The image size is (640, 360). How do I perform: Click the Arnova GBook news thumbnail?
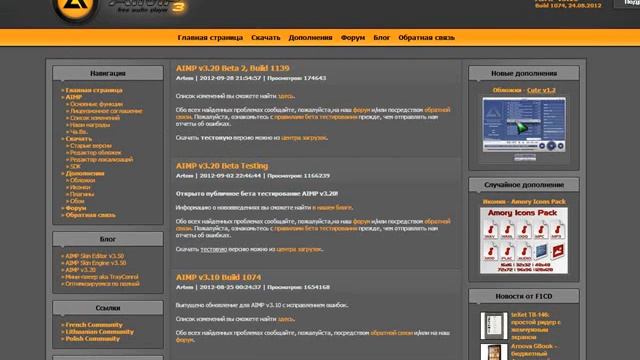(494, 352)
